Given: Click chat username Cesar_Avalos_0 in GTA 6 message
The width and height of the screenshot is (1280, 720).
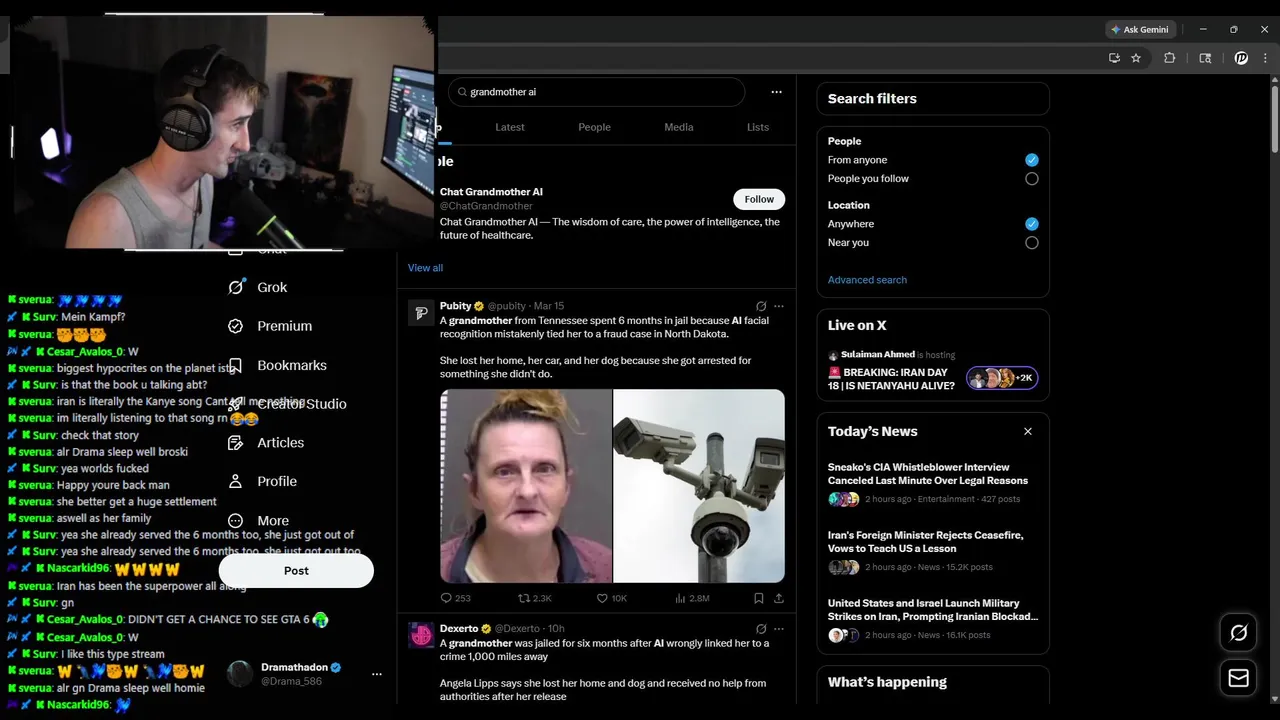Looking at the screenshot, I should [x=85, y=620].
